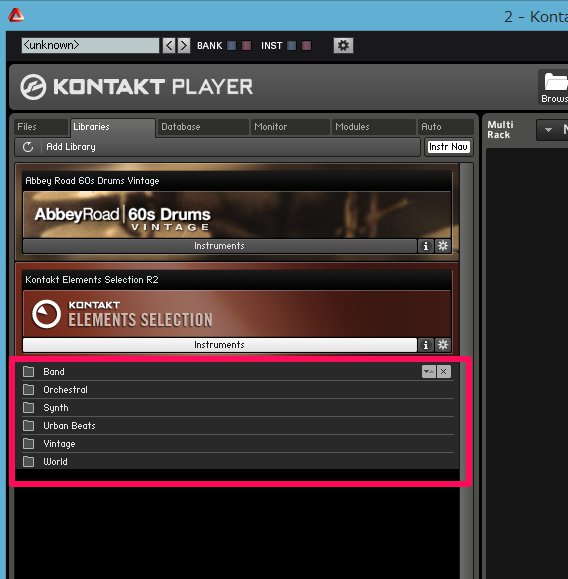Close the folder list with X button

[444, 371]
